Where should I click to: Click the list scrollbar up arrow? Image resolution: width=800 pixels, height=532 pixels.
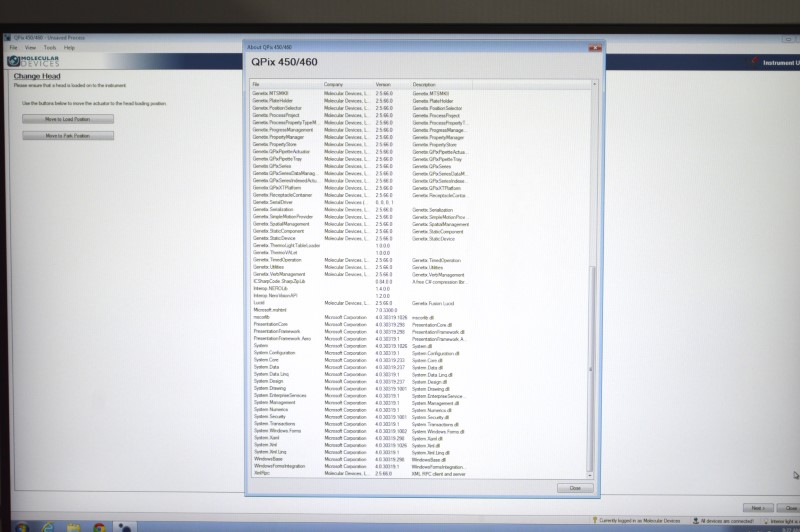(x=594, y=84)
